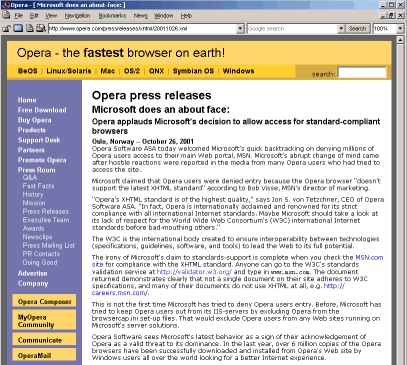Click the print preview icon with magnifier
The image size is (407, 365).
tap(41, 29)
